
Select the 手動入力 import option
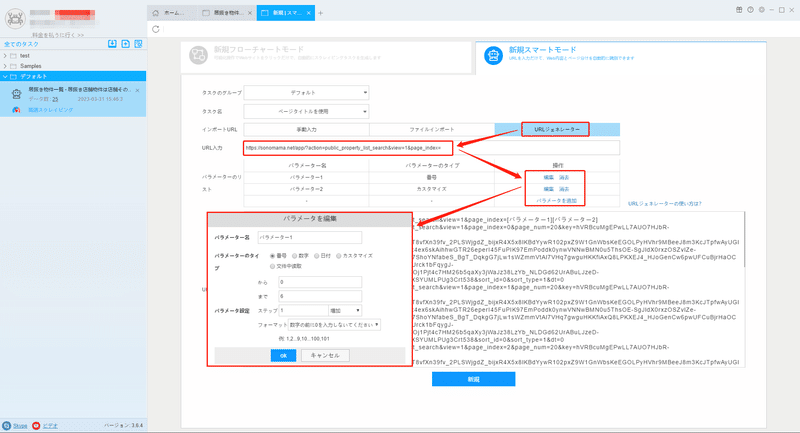click(307, 130)
